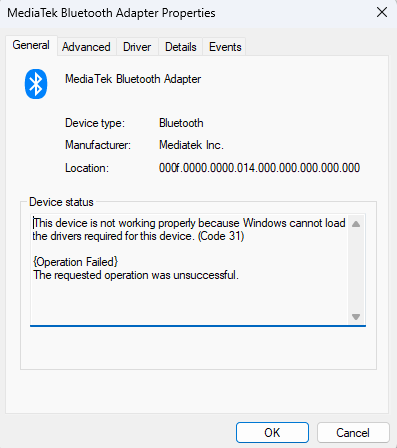Open the Driver tab
This screenshot has width=397, height=448.
click(137, 47)
